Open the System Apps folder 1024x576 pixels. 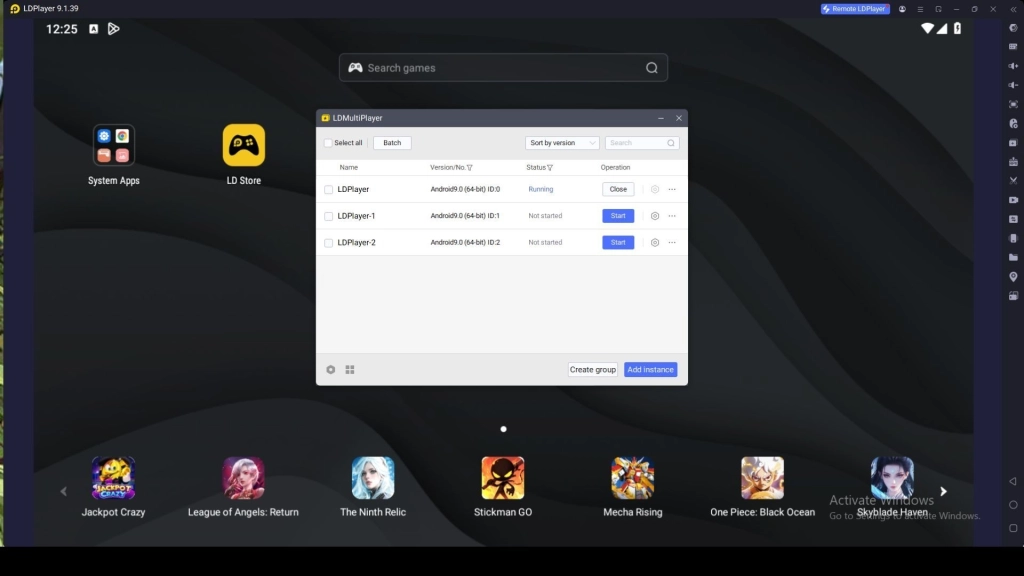[x=113, y=145]
